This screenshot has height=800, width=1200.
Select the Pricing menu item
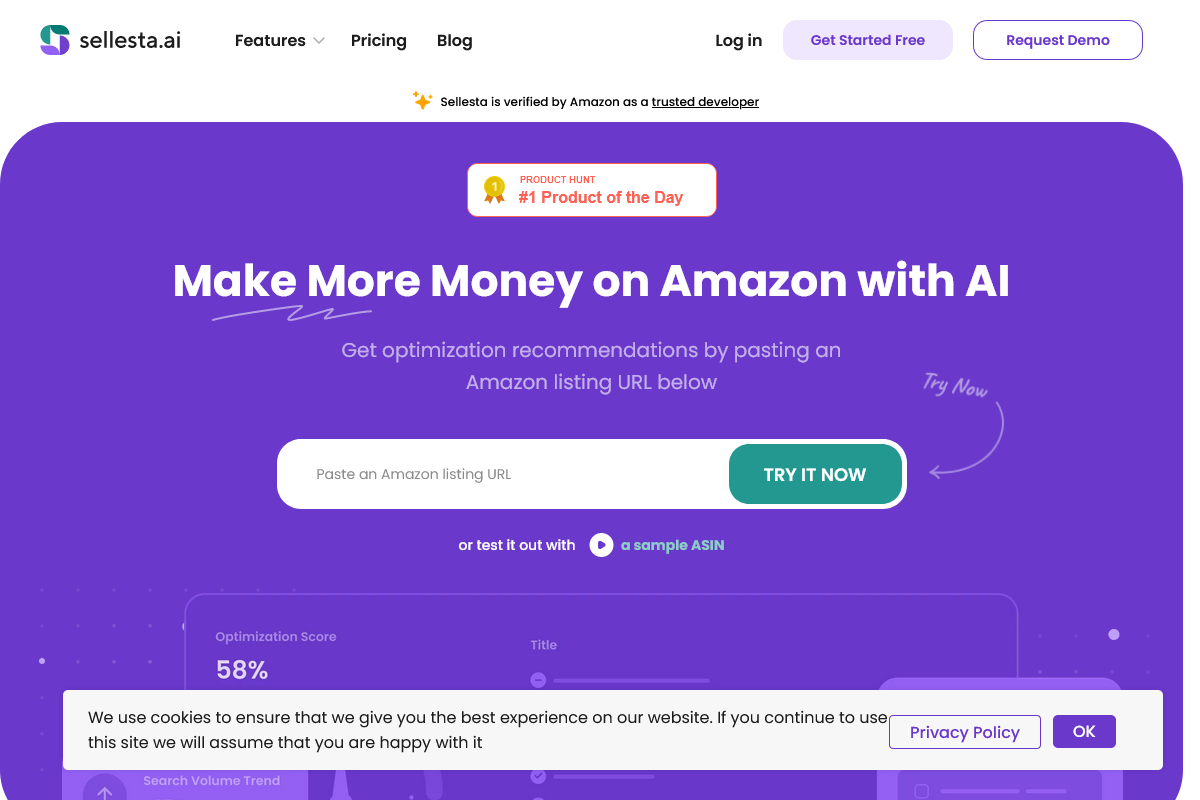pyautogui.click(x=378, y=40)
